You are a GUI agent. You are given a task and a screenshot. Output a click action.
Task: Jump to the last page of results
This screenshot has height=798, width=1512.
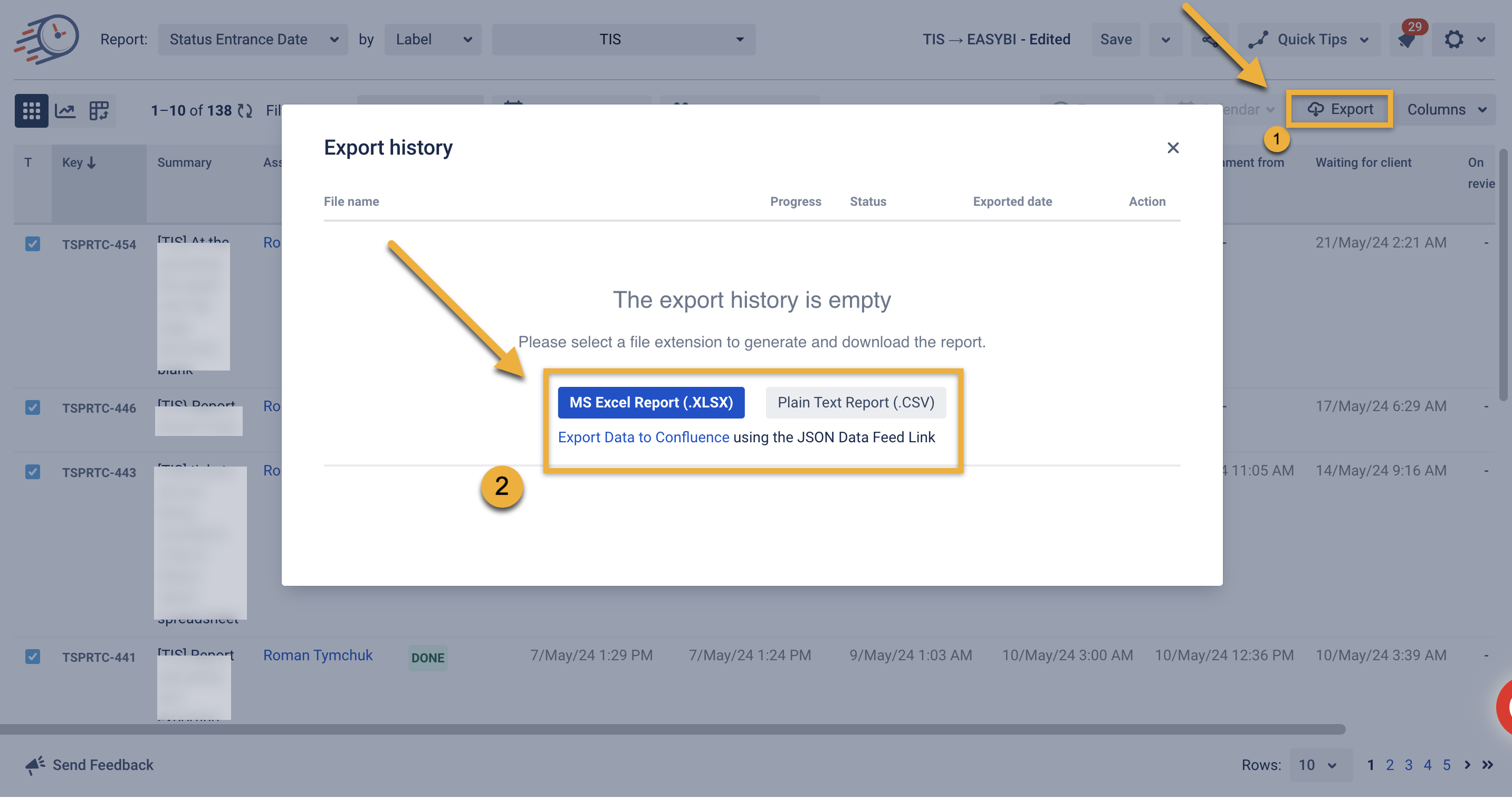(x=1487, y=765)
